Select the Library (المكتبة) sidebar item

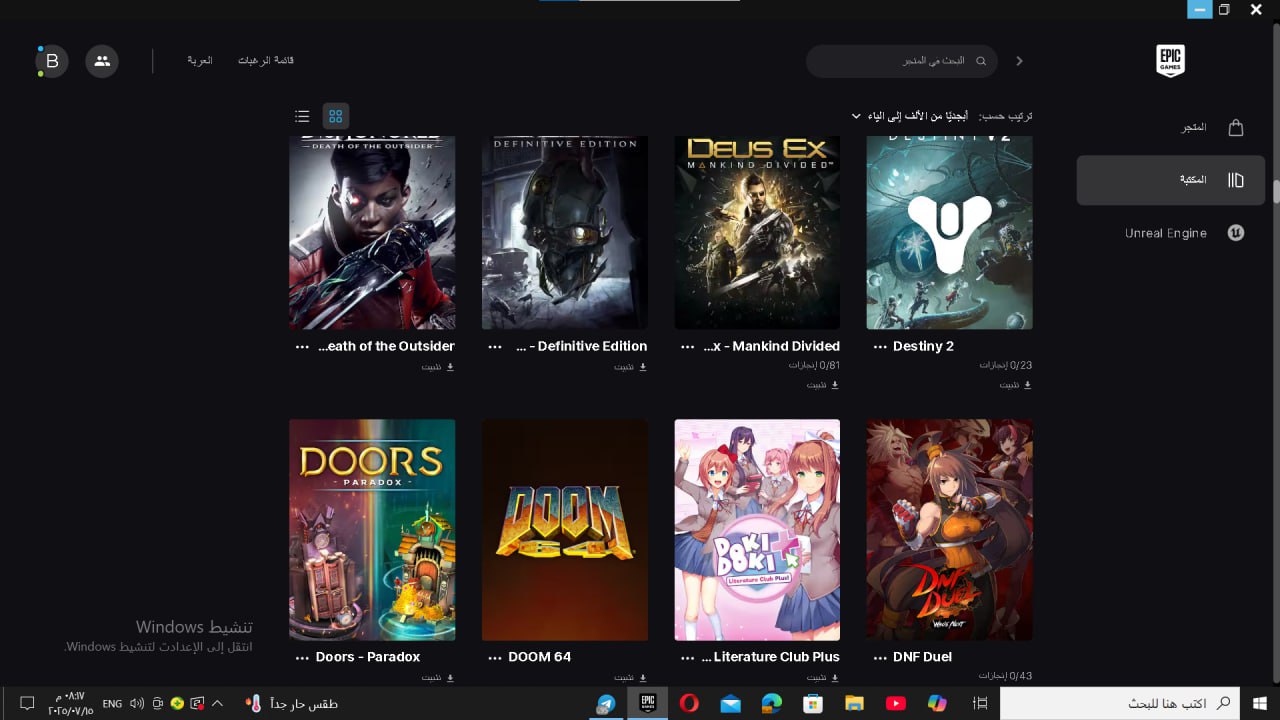(x=1171, y=180)
